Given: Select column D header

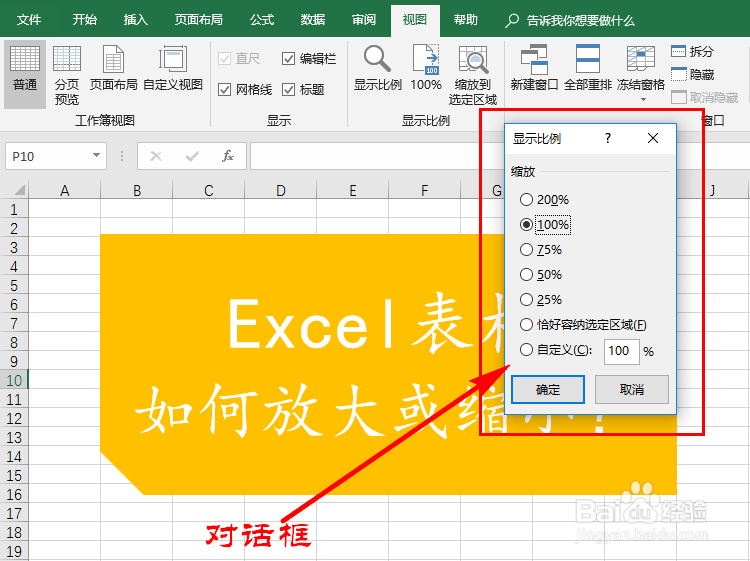Looking at the screenshot, I should 280,190.
